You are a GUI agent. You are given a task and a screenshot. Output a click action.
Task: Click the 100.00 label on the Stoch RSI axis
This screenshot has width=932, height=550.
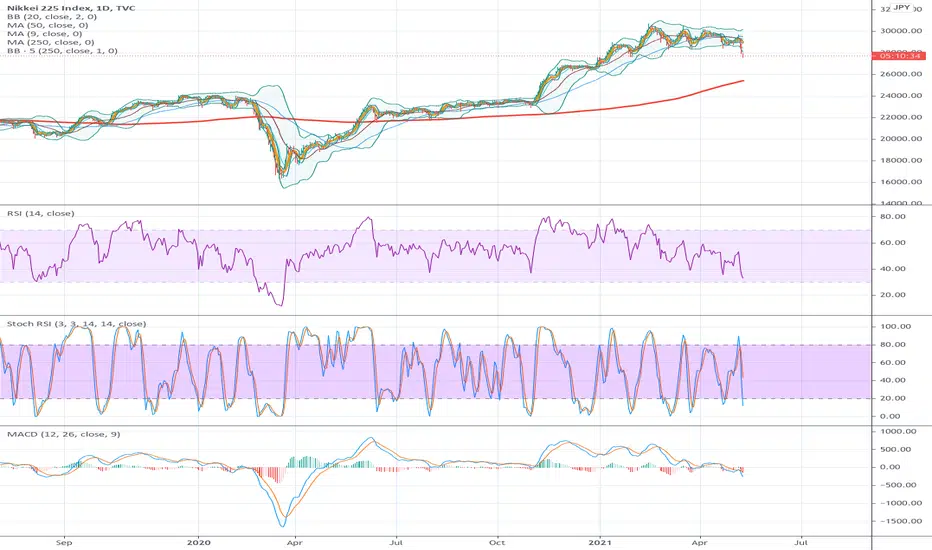(896, 326)
